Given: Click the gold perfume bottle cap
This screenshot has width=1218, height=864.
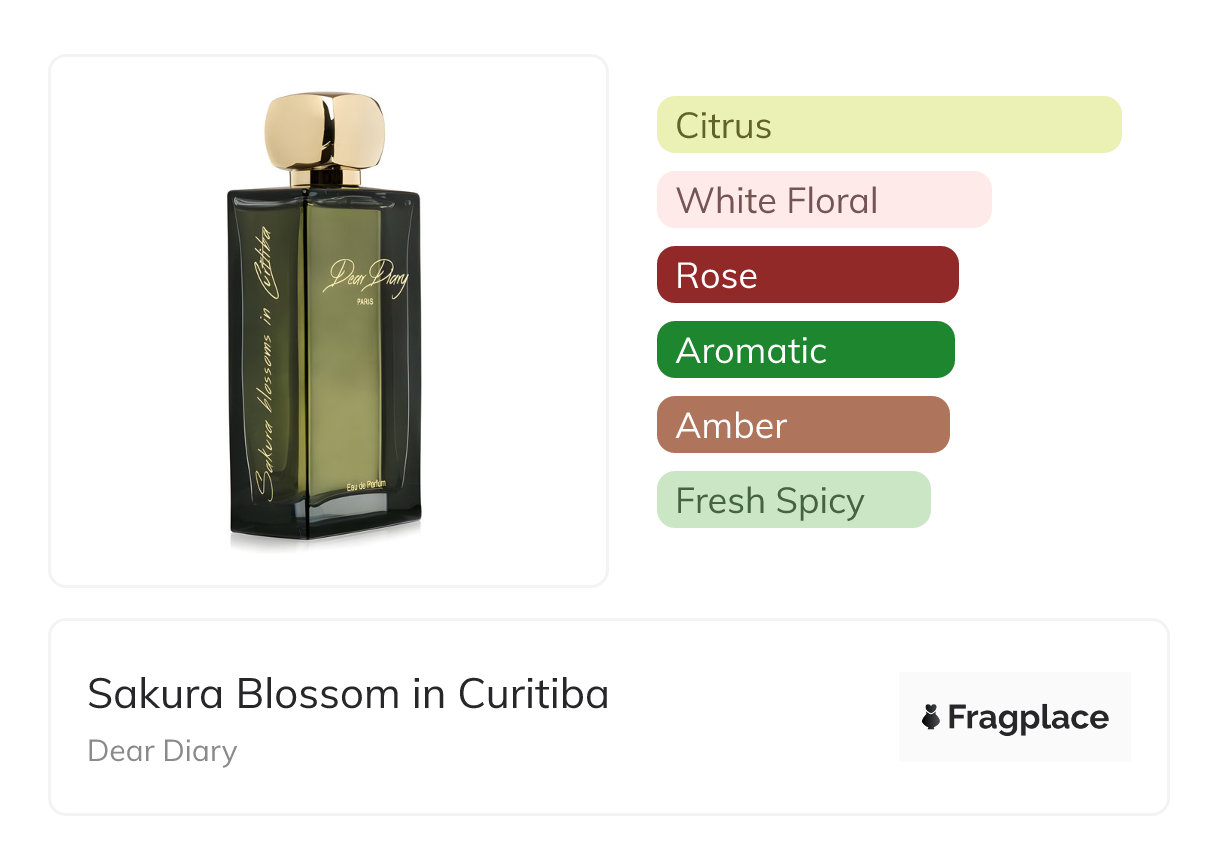Looking at the screenshot, I should (x=324, y=130).
